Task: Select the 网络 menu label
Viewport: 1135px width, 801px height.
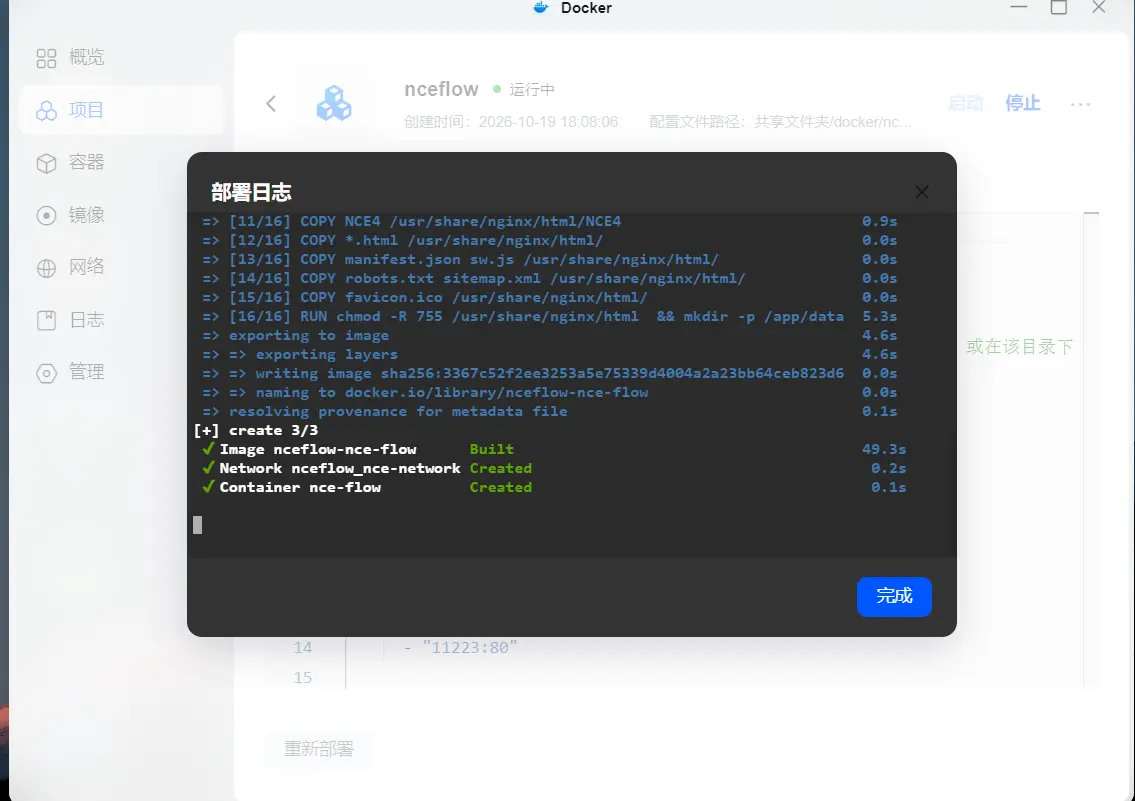Action: [87, 267]
